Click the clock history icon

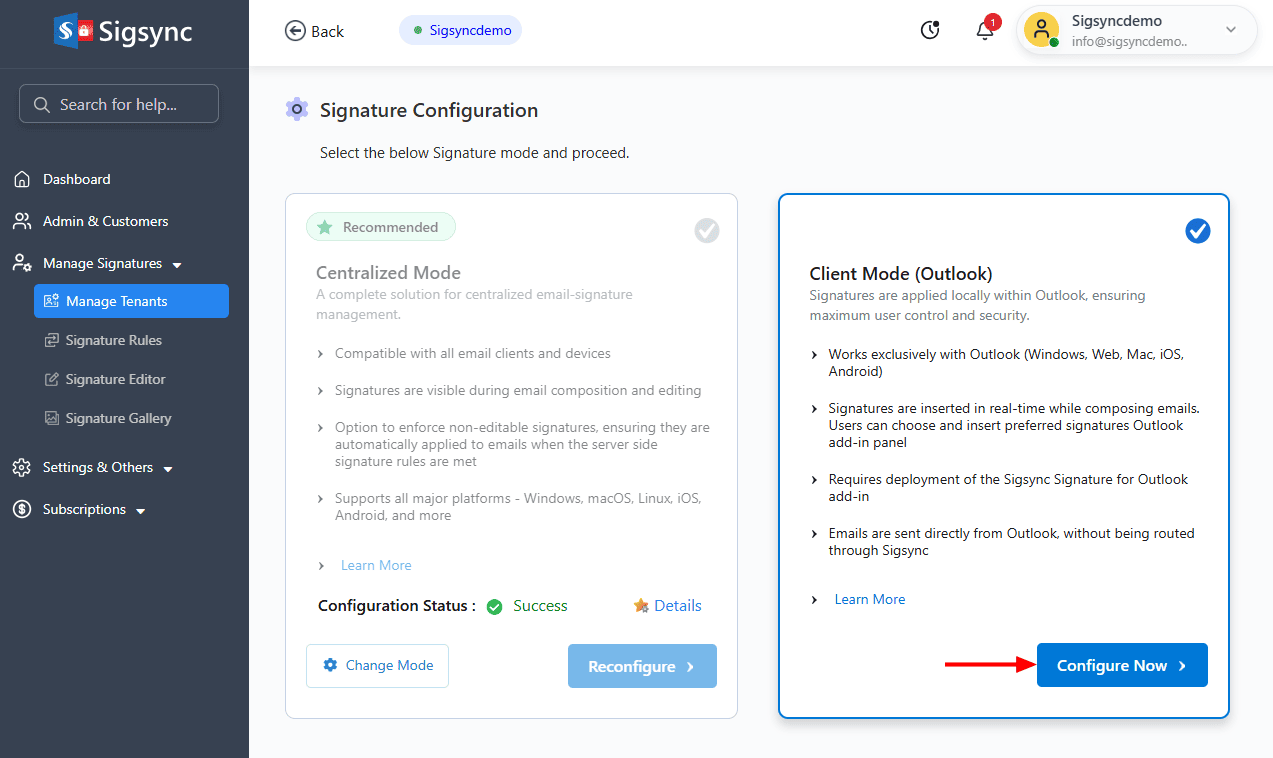(x=930, y=30)
